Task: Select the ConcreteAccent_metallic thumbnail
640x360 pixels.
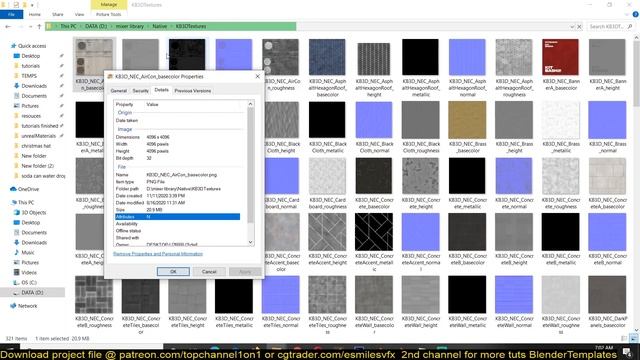Action: click(x=374, y=232)
